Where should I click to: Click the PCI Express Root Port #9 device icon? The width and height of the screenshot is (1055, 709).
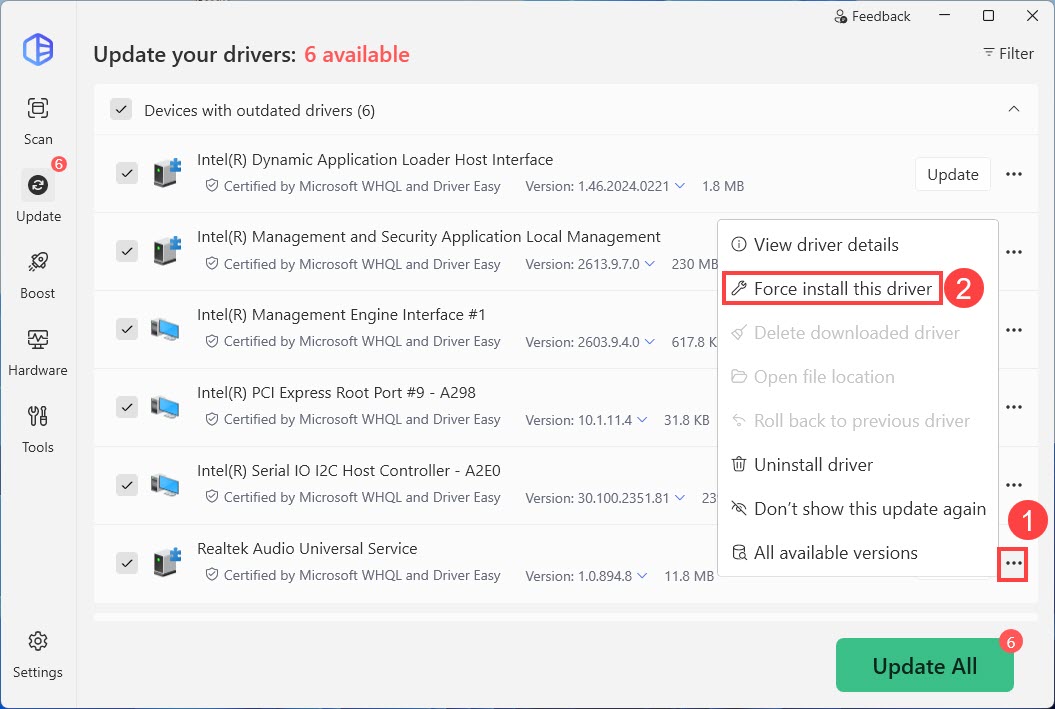click(166, 407)
